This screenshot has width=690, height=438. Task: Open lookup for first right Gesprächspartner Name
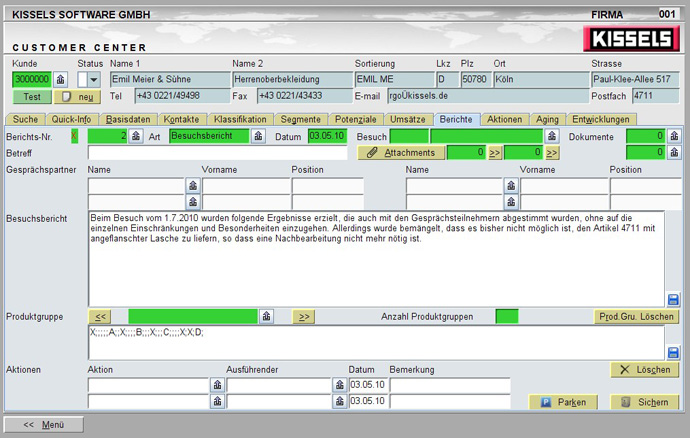tap(511, 186)
